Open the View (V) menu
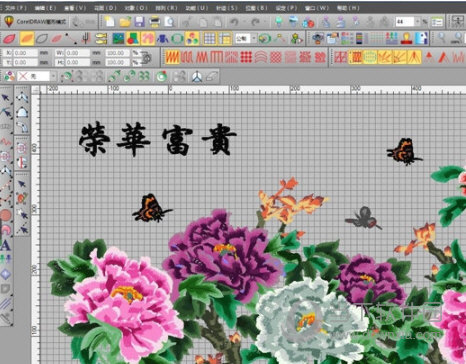Image resolution: width=466 pixels, height=364 pixels. tap(75, 8)
